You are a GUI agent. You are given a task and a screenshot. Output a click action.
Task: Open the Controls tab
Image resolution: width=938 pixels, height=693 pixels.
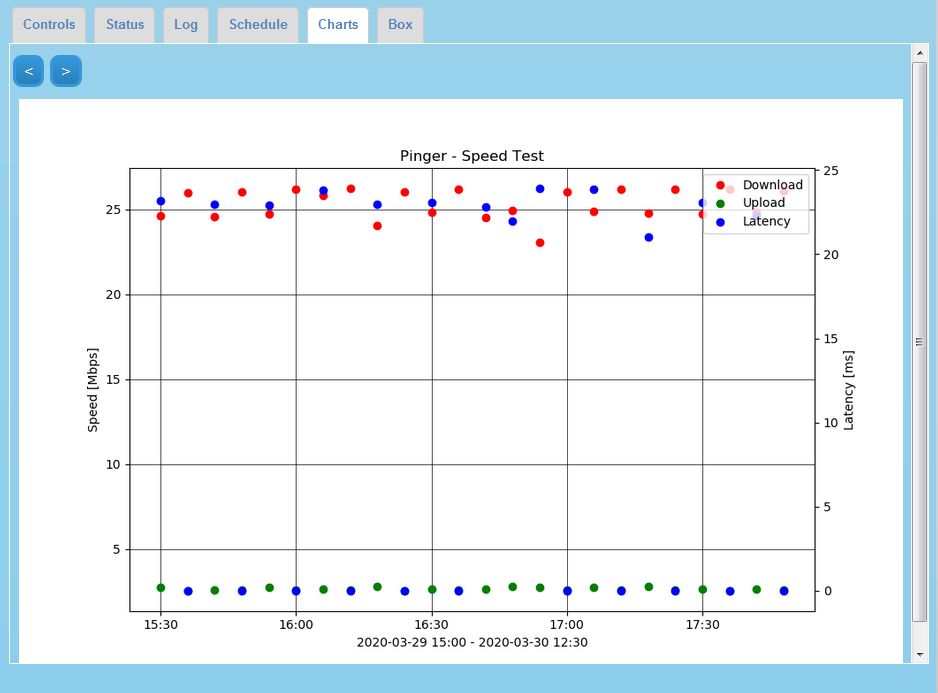pos(49,25)
